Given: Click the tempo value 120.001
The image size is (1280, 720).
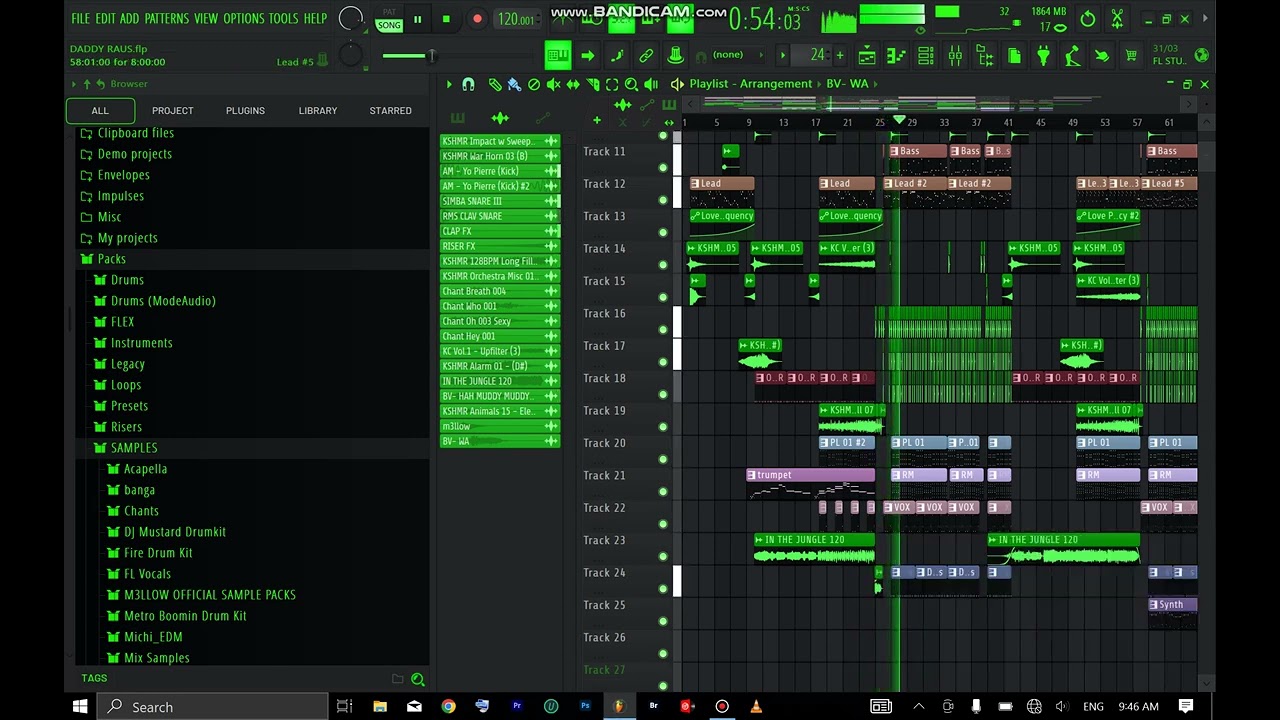Looking at the screenshot, I should (515, 19).
